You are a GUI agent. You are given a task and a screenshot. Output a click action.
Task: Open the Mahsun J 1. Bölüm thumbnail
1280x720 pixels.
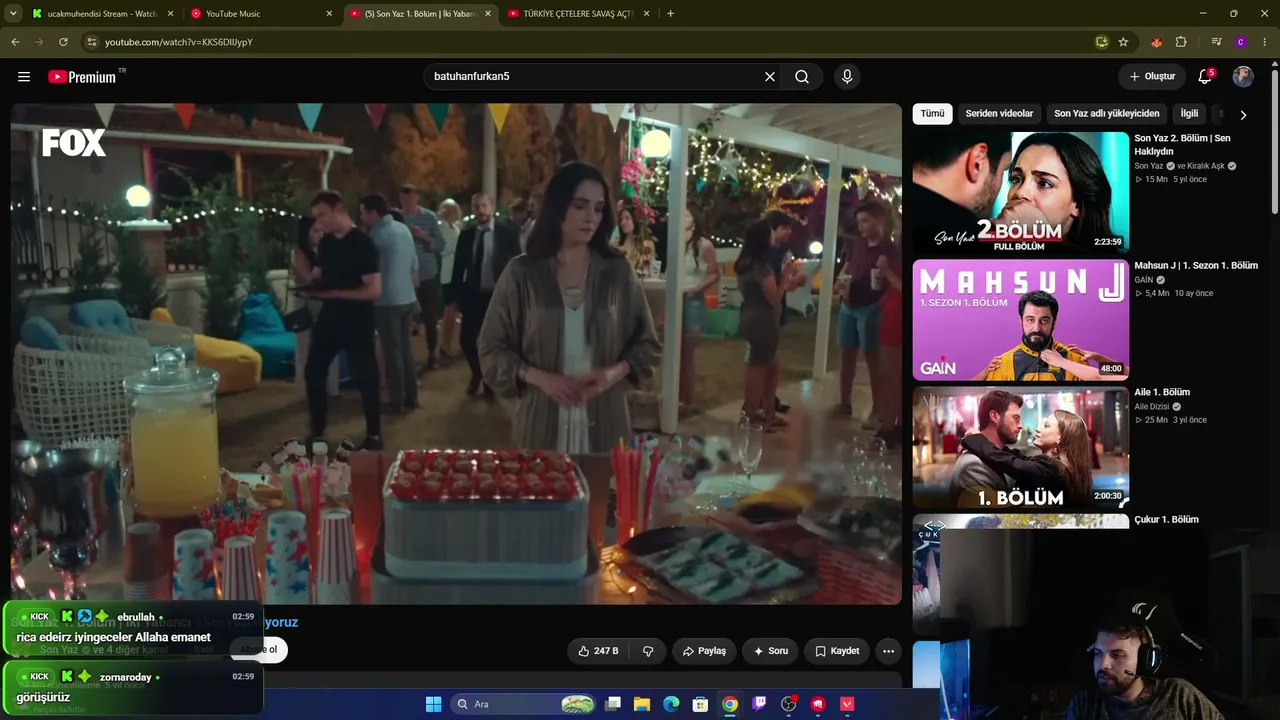click(x=1020, y=320)
